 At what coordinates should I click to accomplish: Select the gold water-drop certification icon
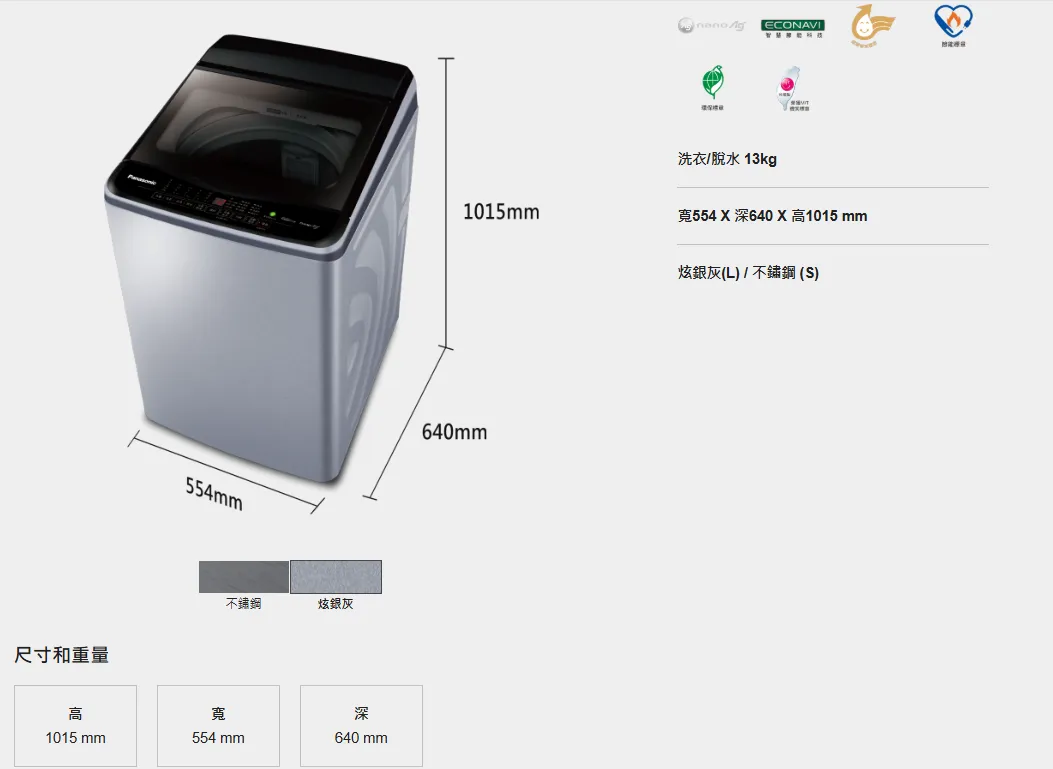tap(871, 26)
